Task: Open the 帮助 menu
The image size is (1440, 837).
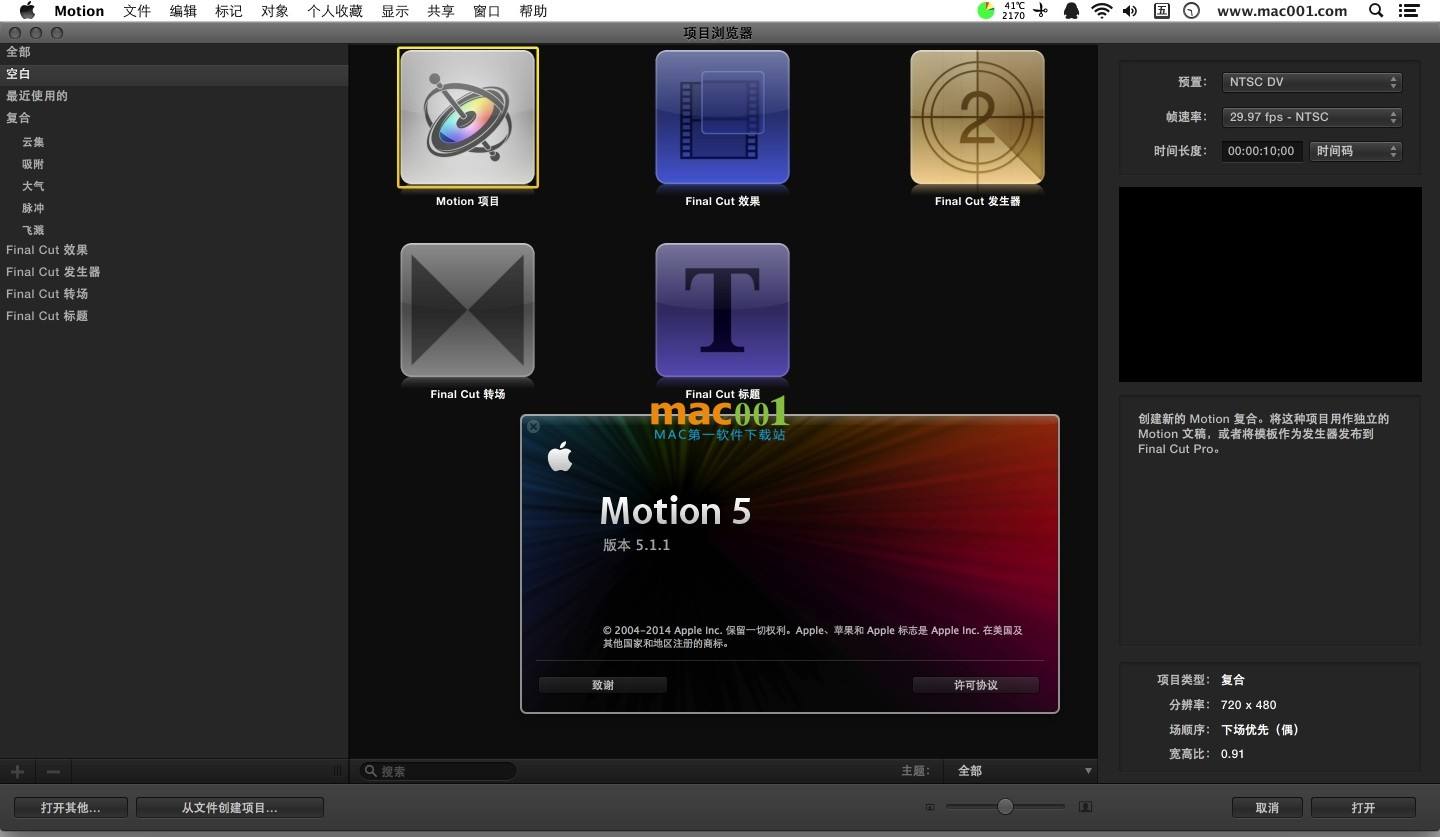Action: tap(533, 11)
